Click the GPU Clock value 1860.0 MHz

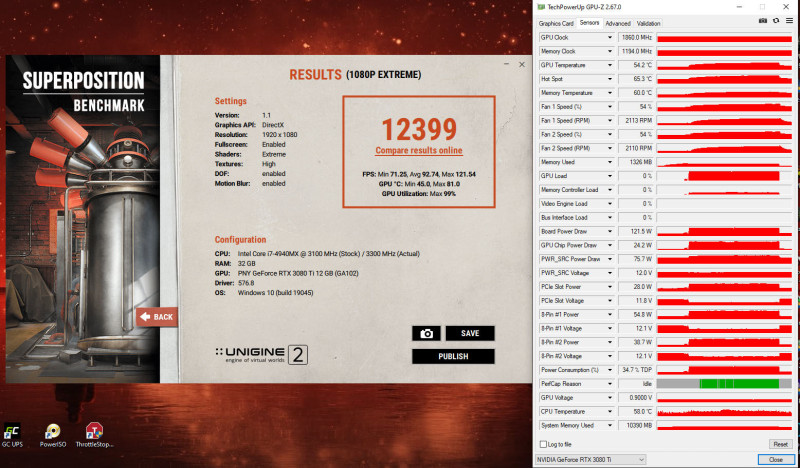click(636, 38)
